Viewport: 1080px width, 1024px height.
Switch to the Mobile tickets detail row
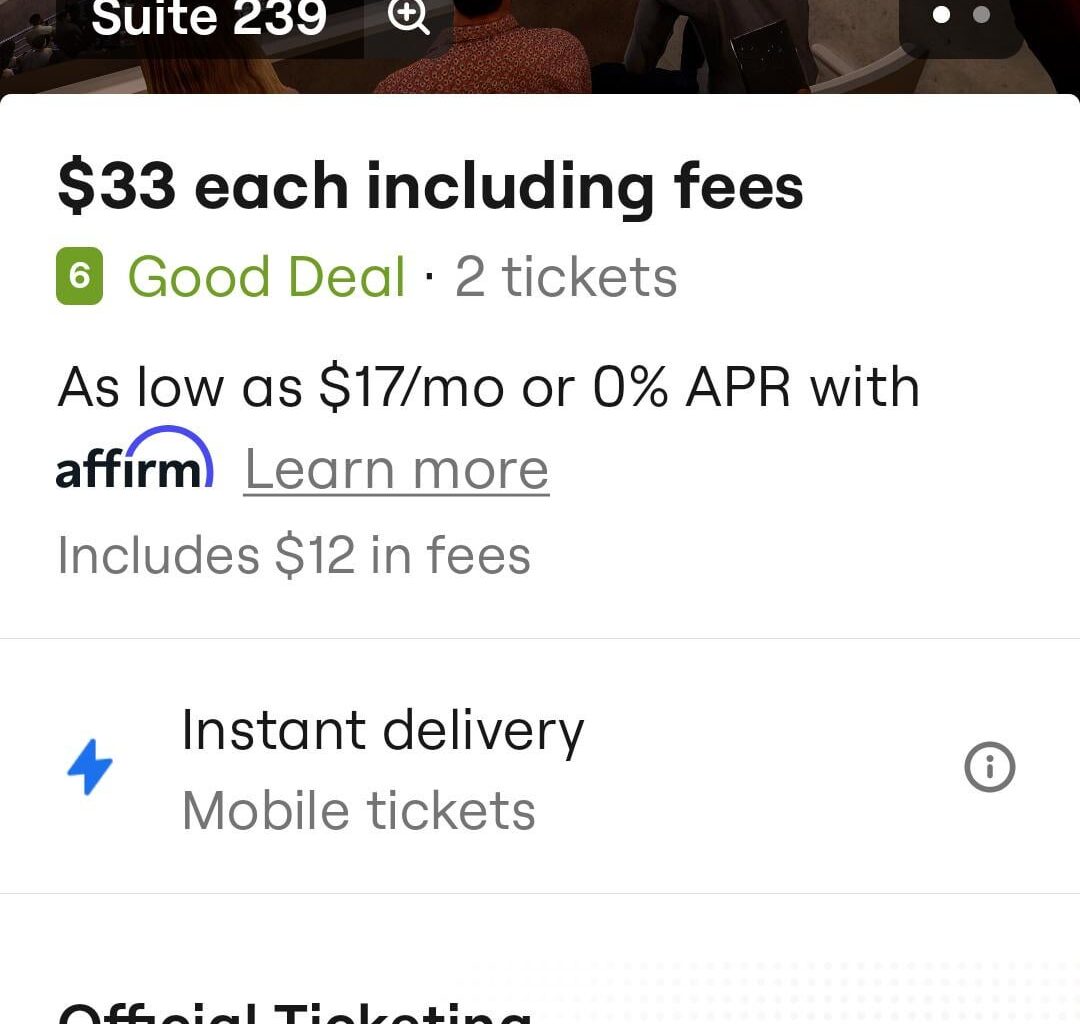coord(359,809)
